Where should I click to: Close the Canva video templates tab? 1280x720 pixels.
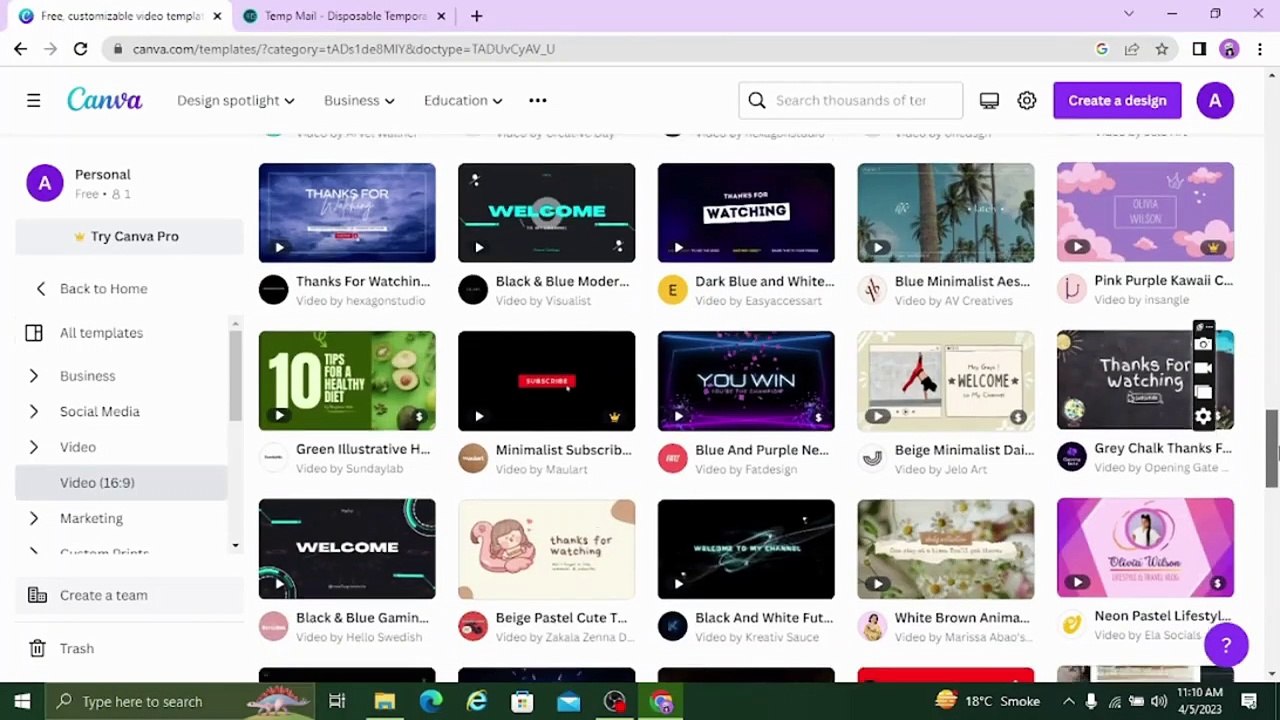coord(217,16)
